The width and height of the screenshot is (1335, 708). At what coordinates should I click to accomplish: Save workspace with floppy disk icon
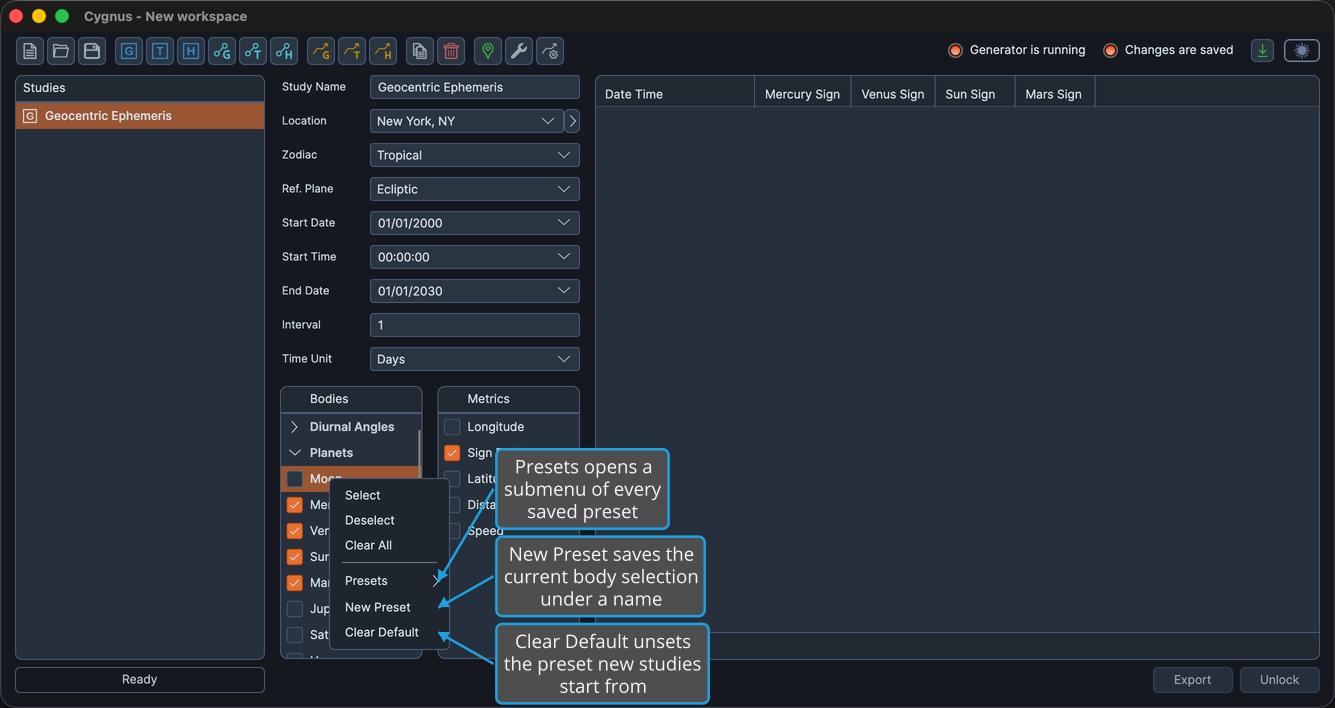click(x=92, y=51)
